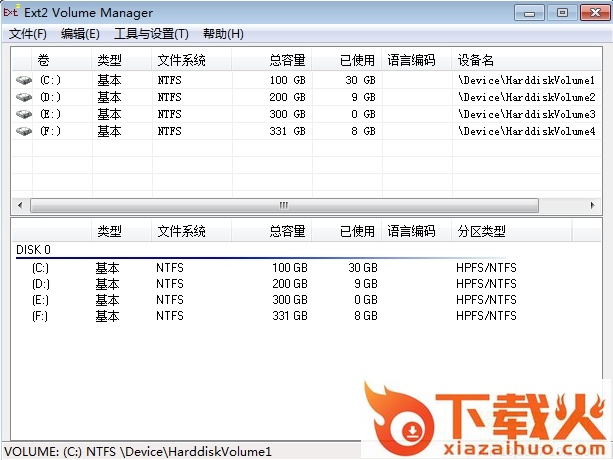Open the 文件(F) menu
Screen dimensions: 613x460
click(x=28, y=34)
